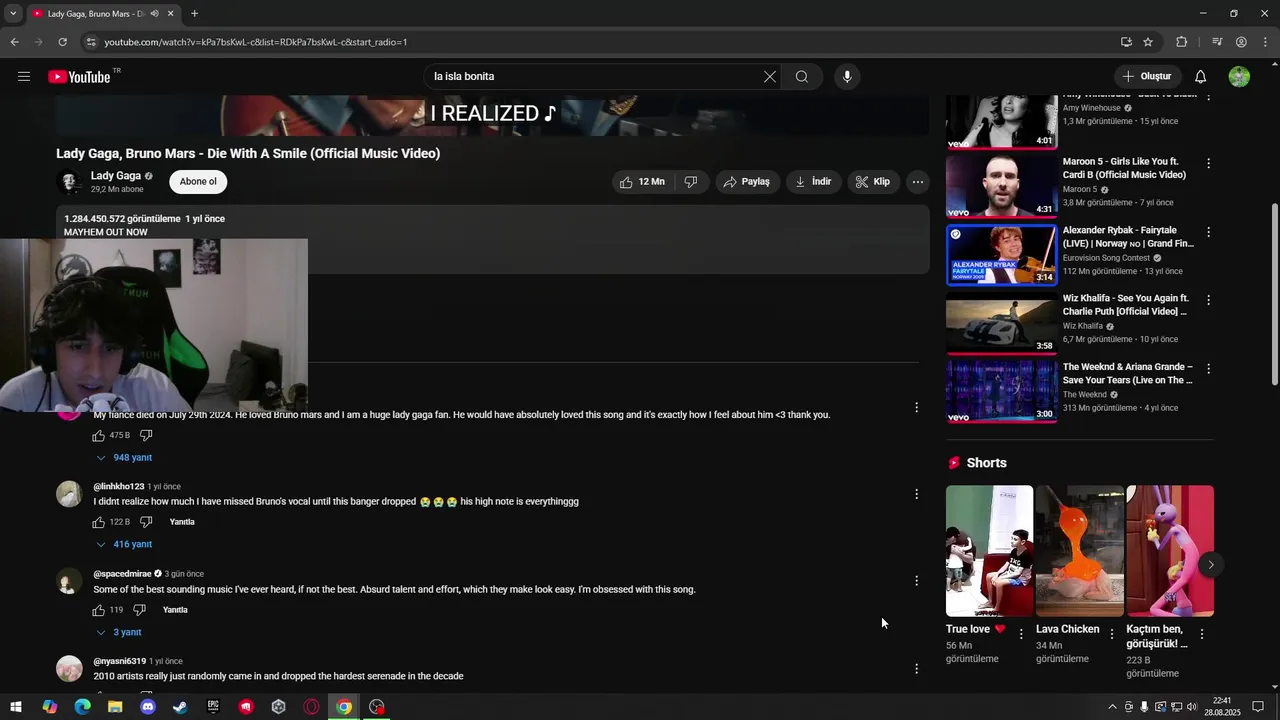1280x720 pixels.
Task: Like the comment with 475 B likes
Action: click(99, 436)
